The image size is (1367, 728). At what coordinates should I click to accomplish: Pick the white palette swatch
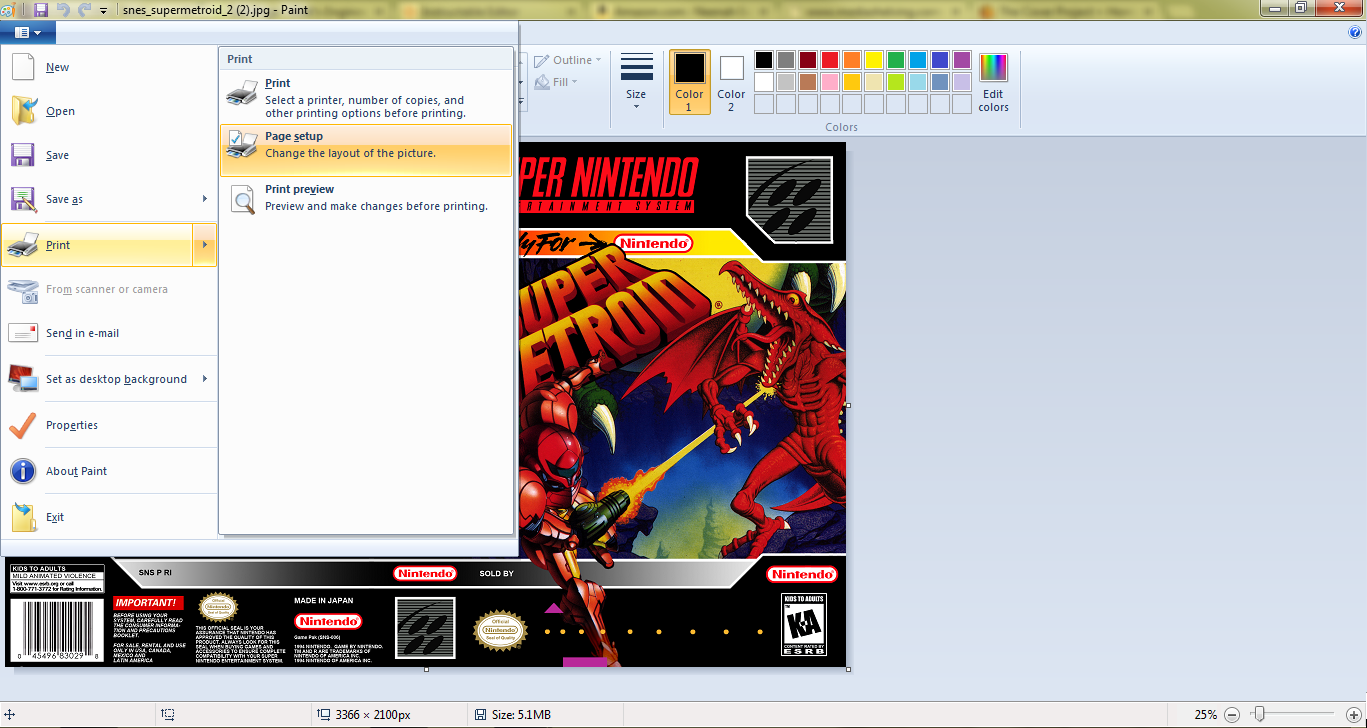[764, 82]
